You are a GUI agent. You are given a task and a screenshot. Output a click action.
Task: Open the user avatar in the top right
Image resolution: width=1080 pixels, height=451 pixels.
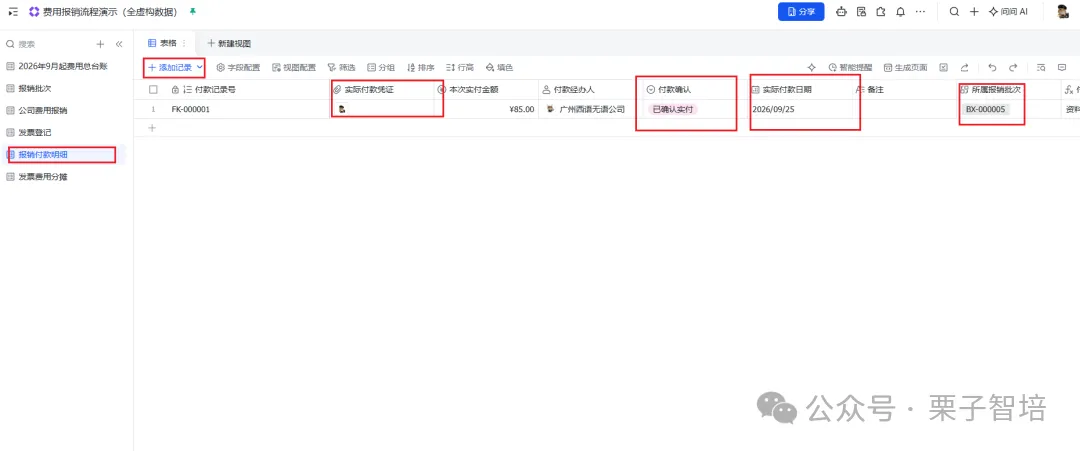coord(1063,12)
